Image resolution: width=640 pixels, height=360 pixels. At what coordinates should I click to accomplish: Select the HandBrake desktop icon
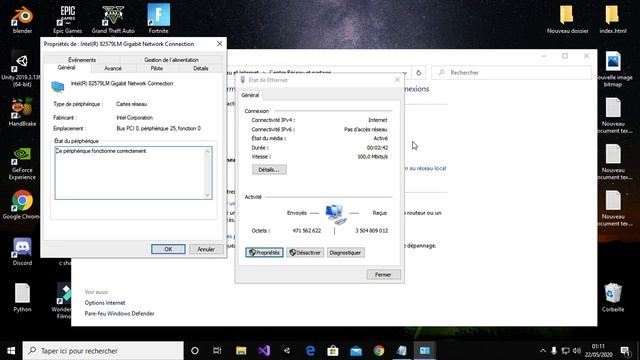22,112
